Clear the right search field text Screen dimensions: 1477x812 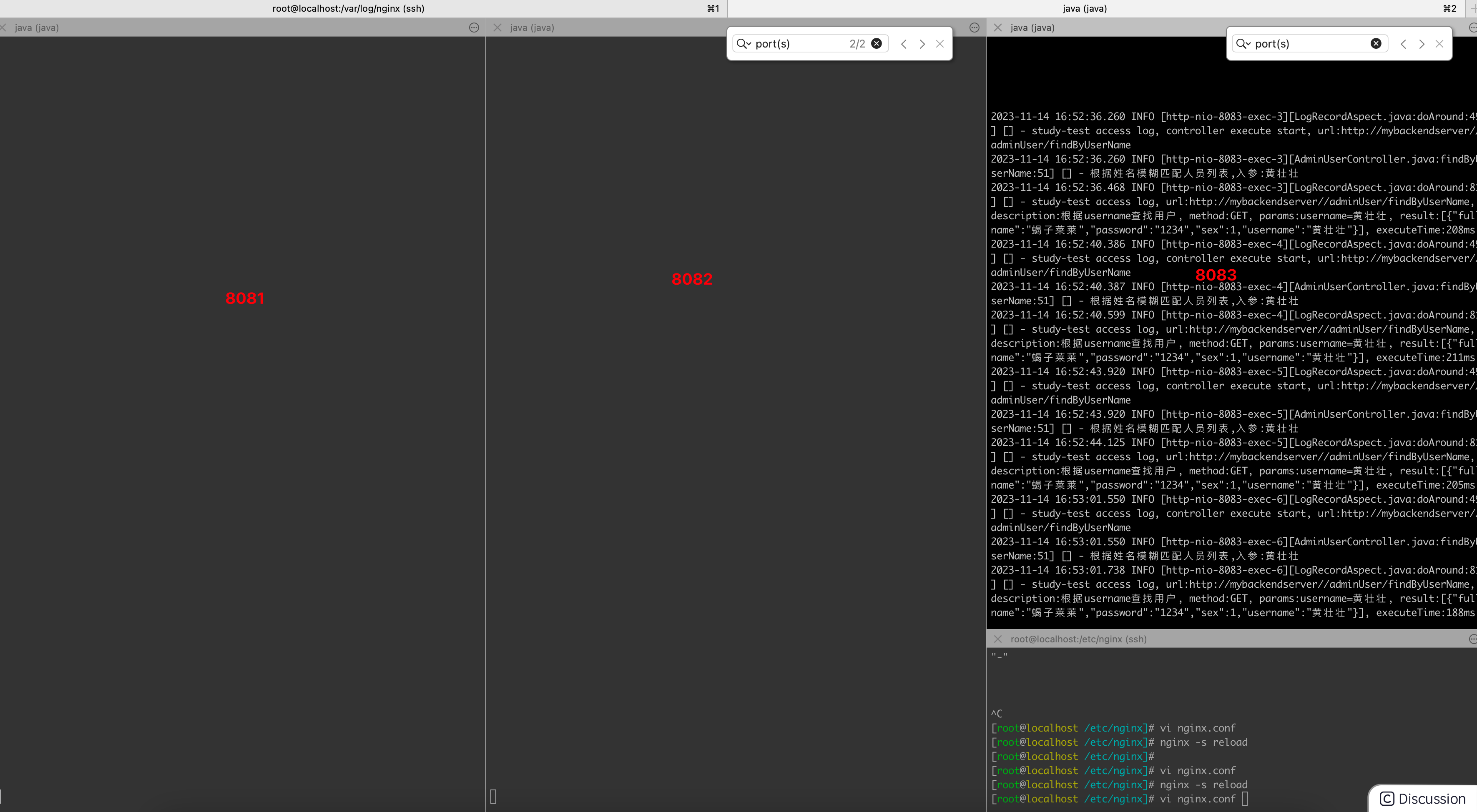point(1376,43)
